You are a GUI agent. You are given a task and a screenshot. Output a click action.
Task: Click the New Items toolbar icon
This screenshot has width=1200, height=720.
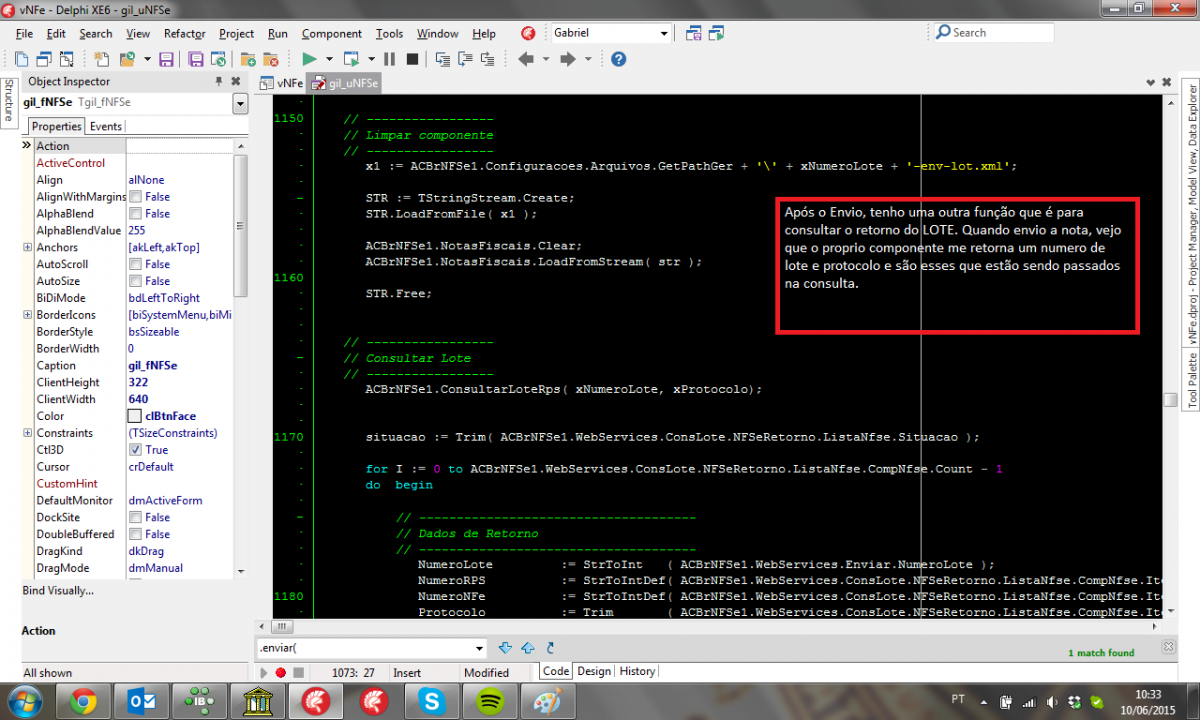(100, 59)
